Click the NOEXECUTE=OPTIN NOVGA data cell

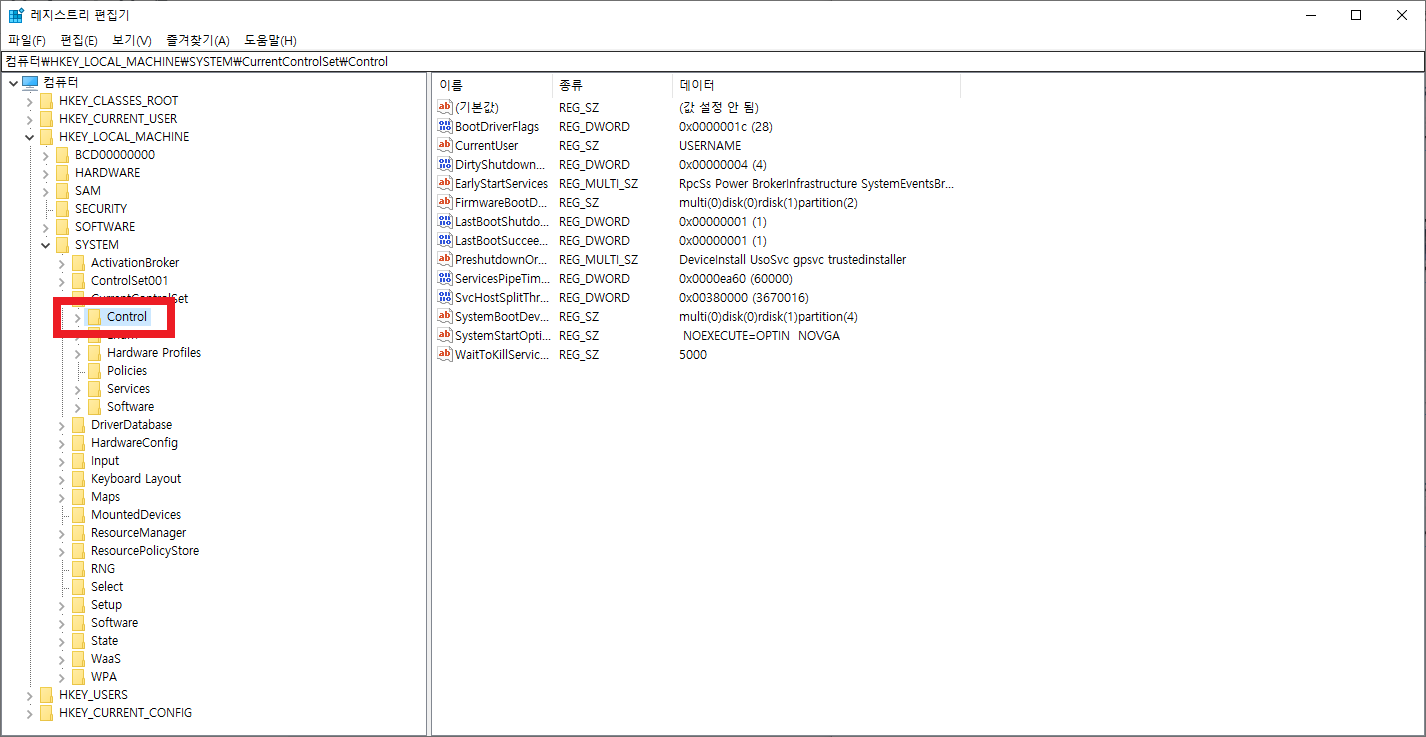[761, 336]
